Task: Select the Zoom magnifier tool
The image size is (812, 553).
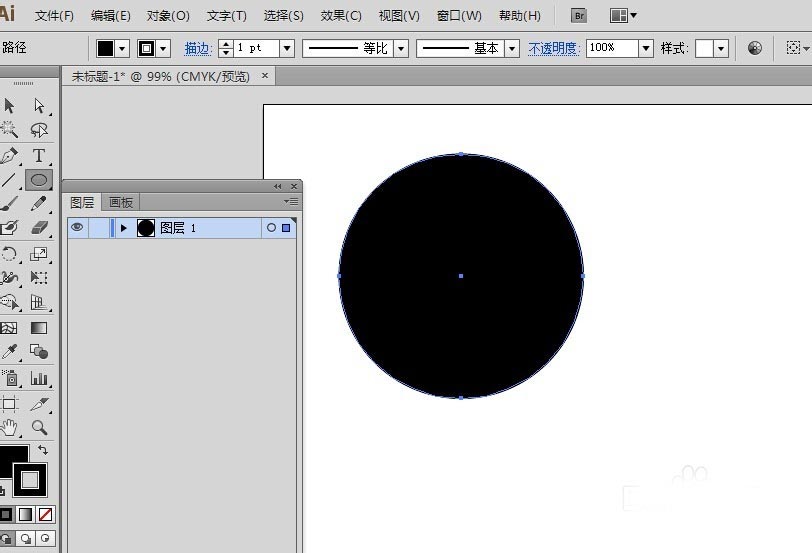Action: coord(39,428)
